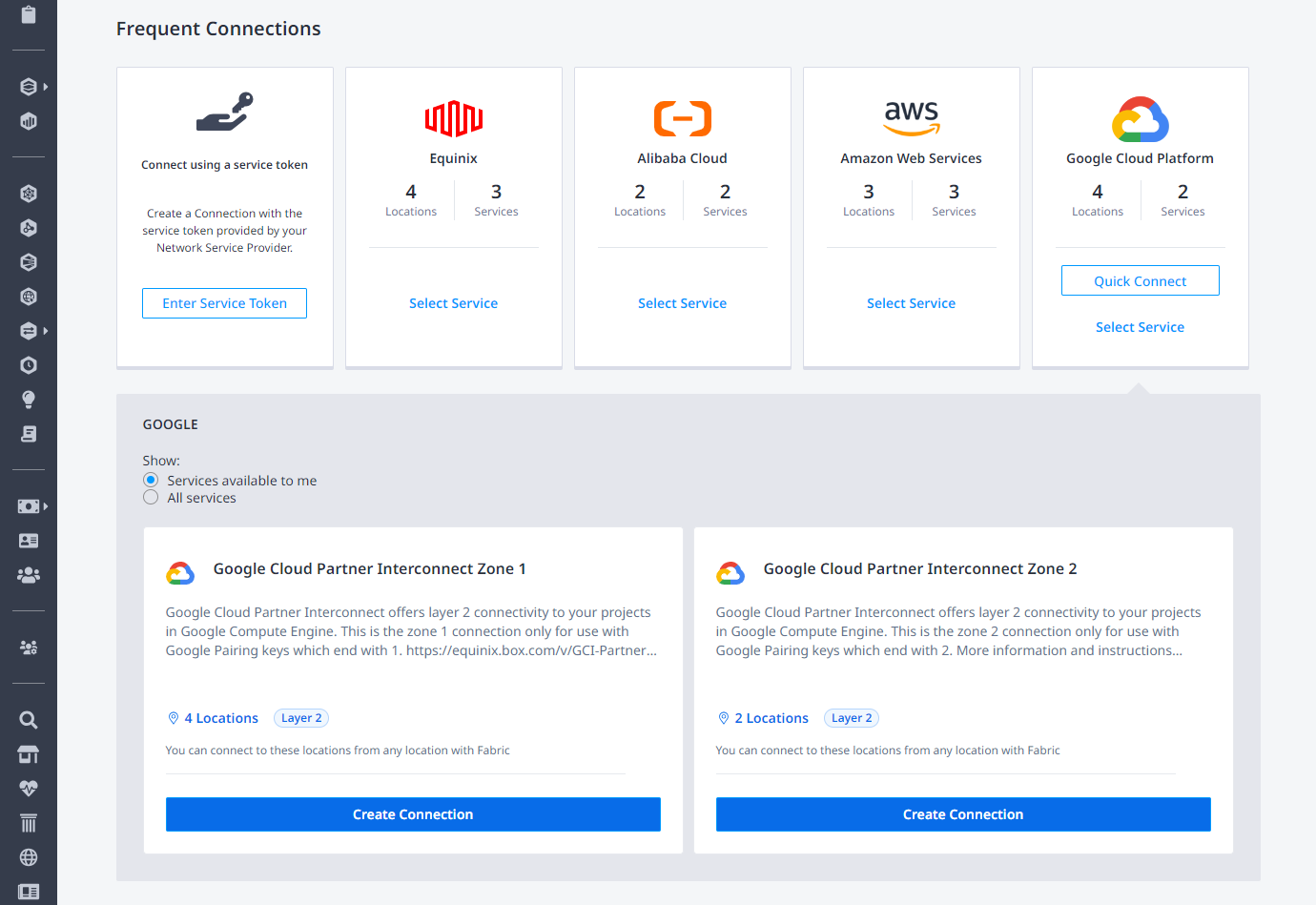Expand stacked-layers sidebar submenu arrow
Screen dimensions: 1316x905
[45, 87]
